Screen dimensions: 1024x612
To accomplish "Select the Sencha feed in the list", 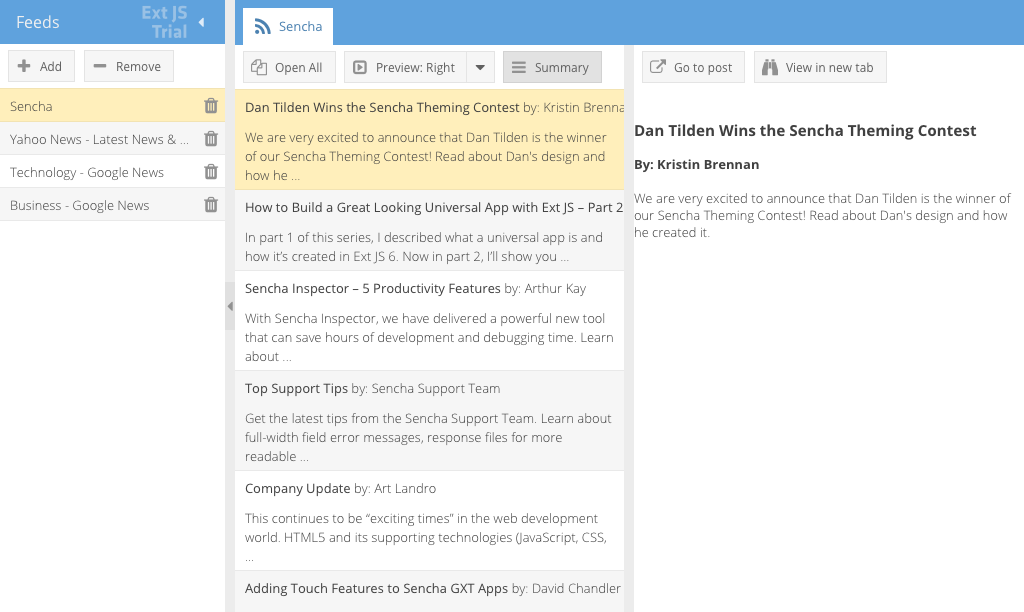I will coord(112,106).
